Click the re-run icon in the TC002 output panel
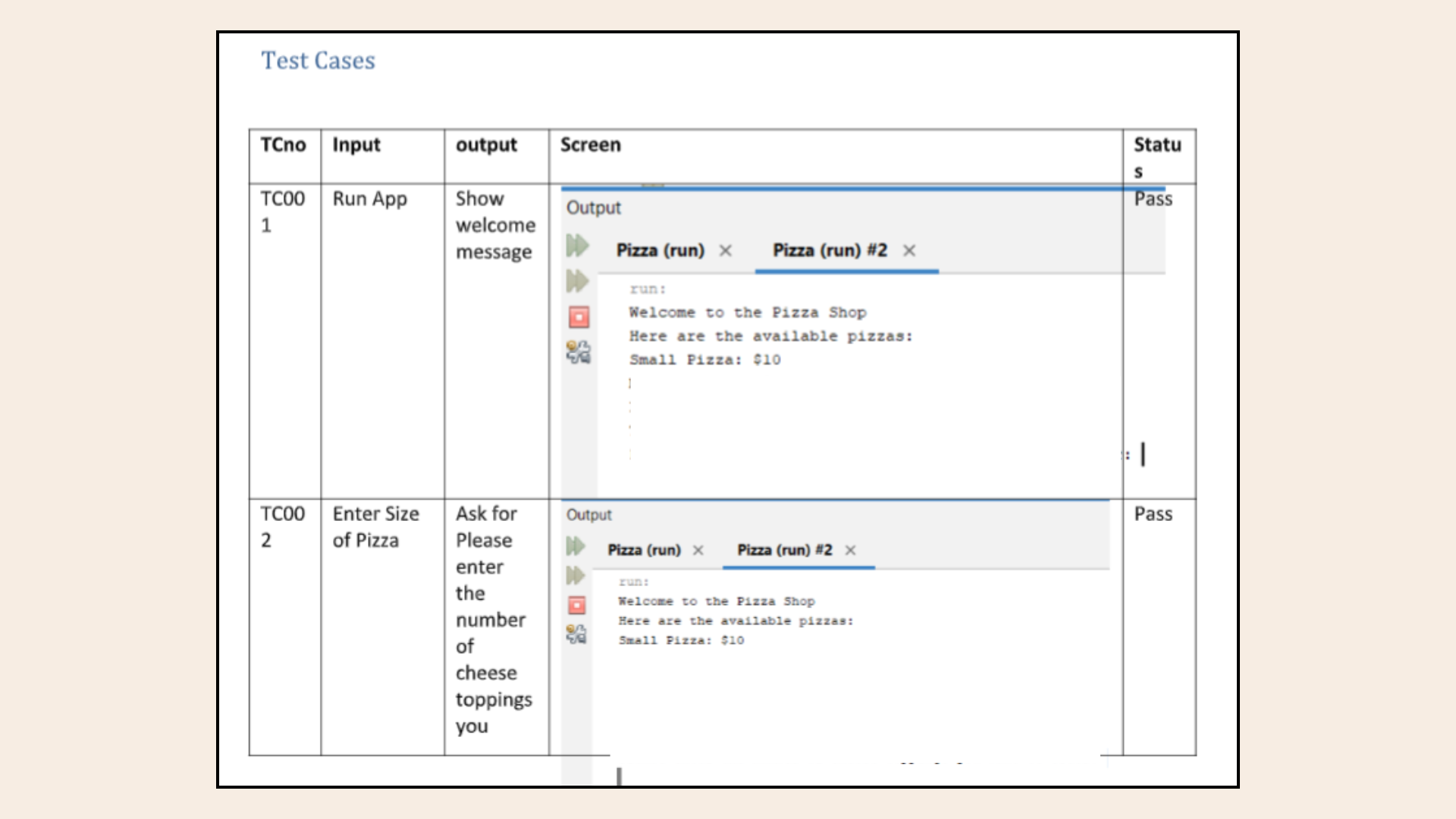This screenshot has width=1456, height=819. tap(576, 546)
